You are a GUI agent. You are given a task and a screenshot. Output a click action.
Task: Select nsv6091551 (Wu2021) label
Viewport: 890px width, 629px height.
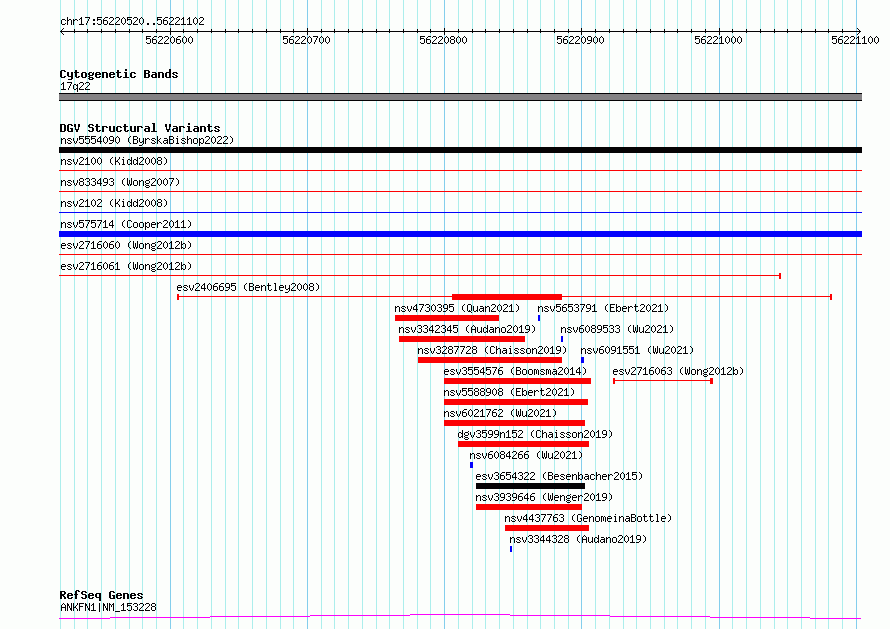click(x=637, y=350)
